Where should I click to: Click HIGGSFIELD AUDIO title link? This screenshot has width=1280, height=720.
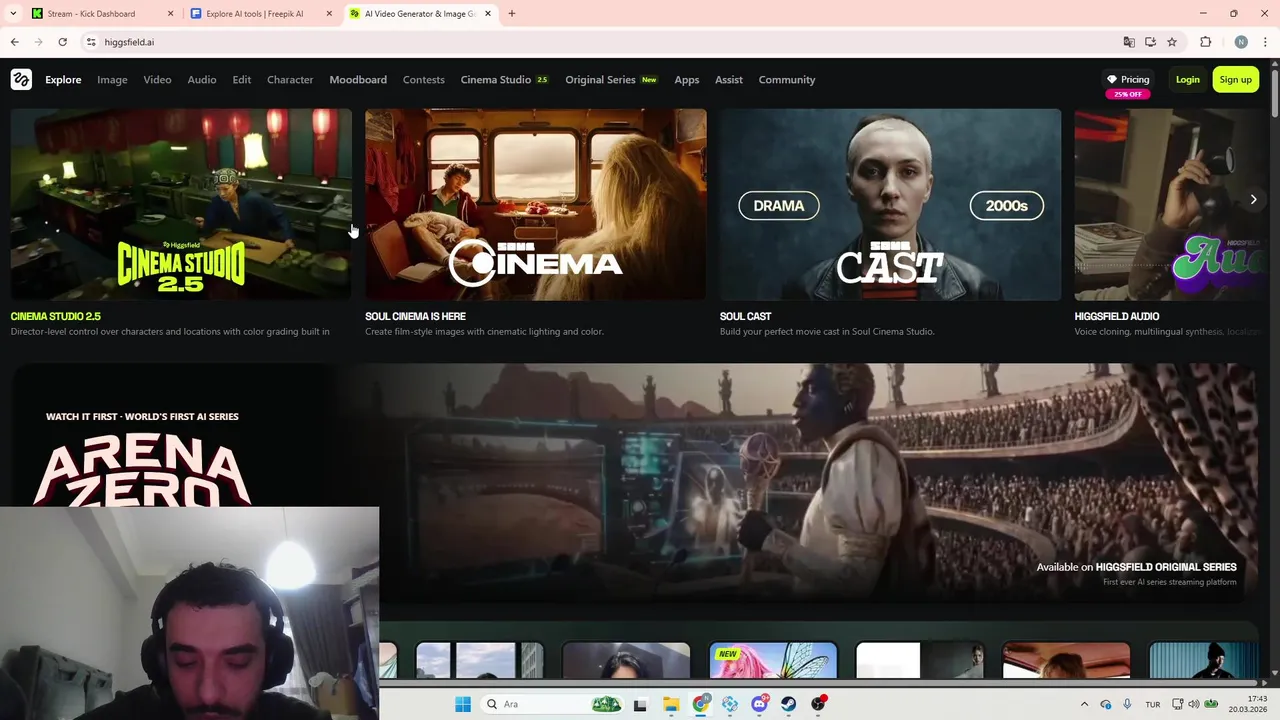pos(1117,316)
